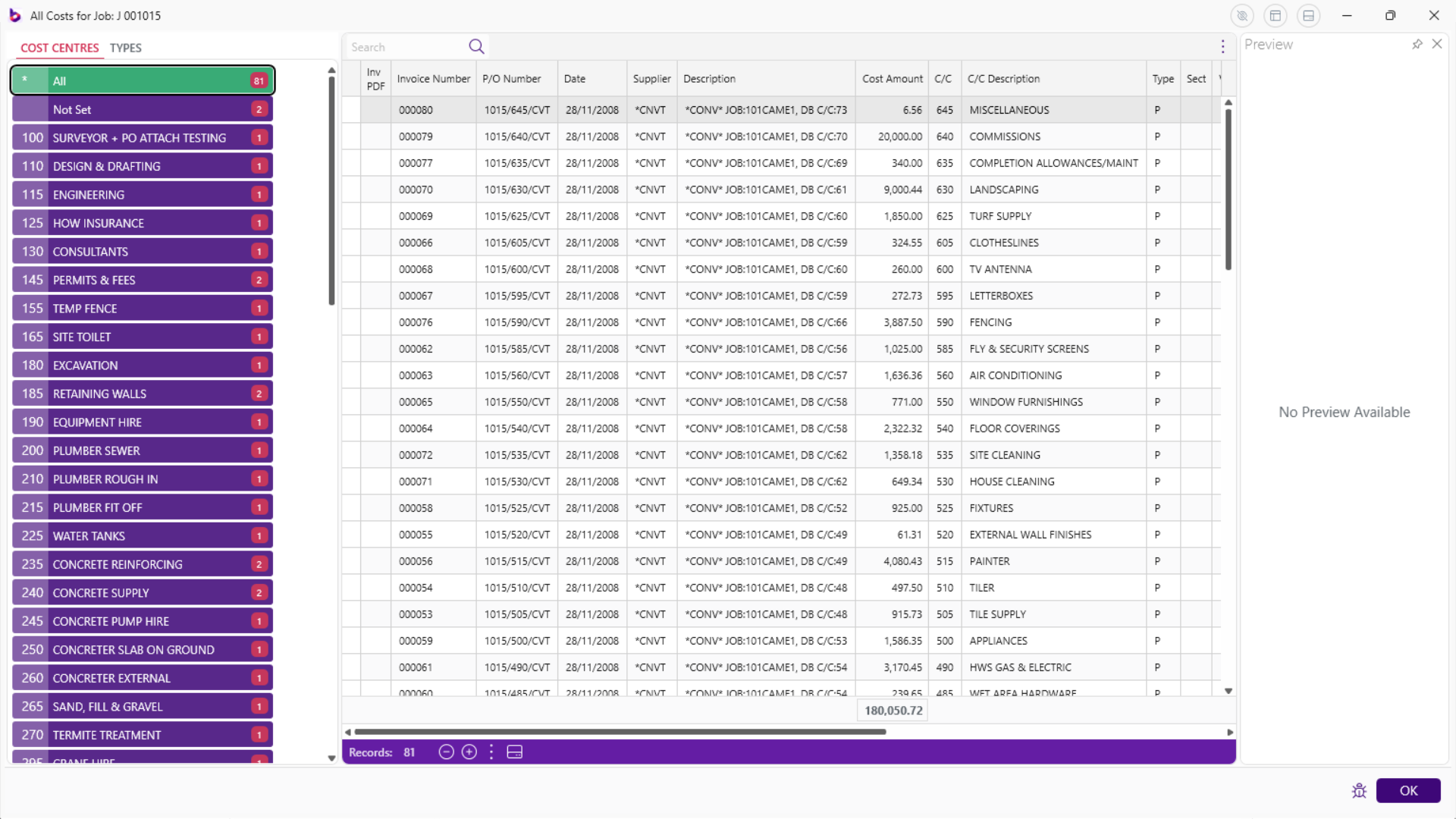Click the plus circle icon in records bar

point(469,752)
